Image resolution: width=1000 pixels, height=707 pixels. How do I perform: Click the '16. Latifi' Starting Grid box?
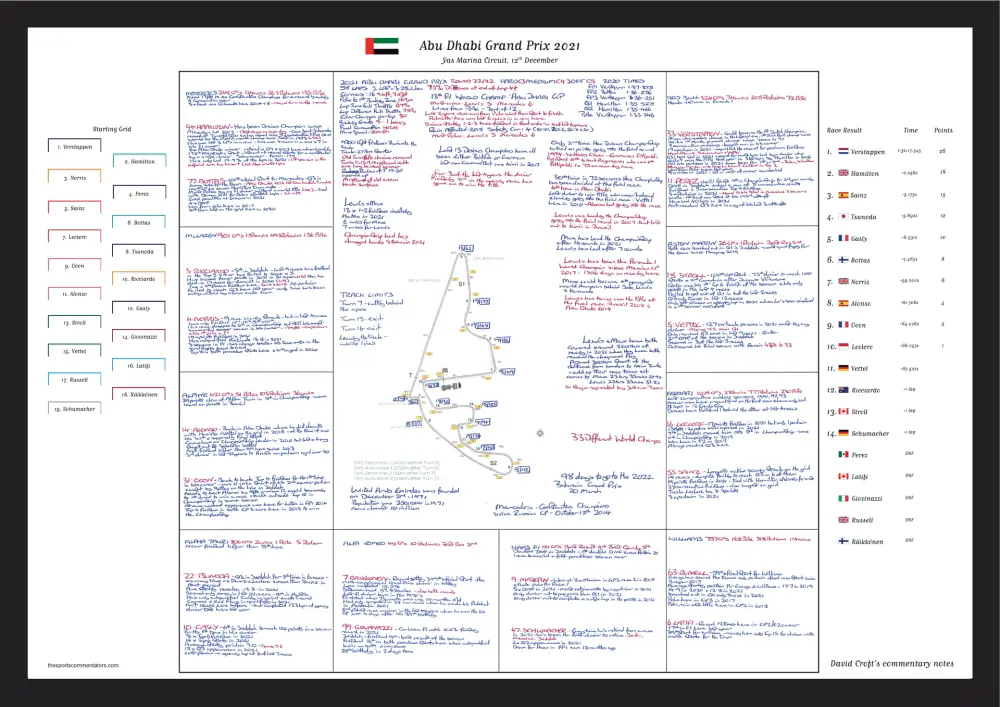(140, 365)
